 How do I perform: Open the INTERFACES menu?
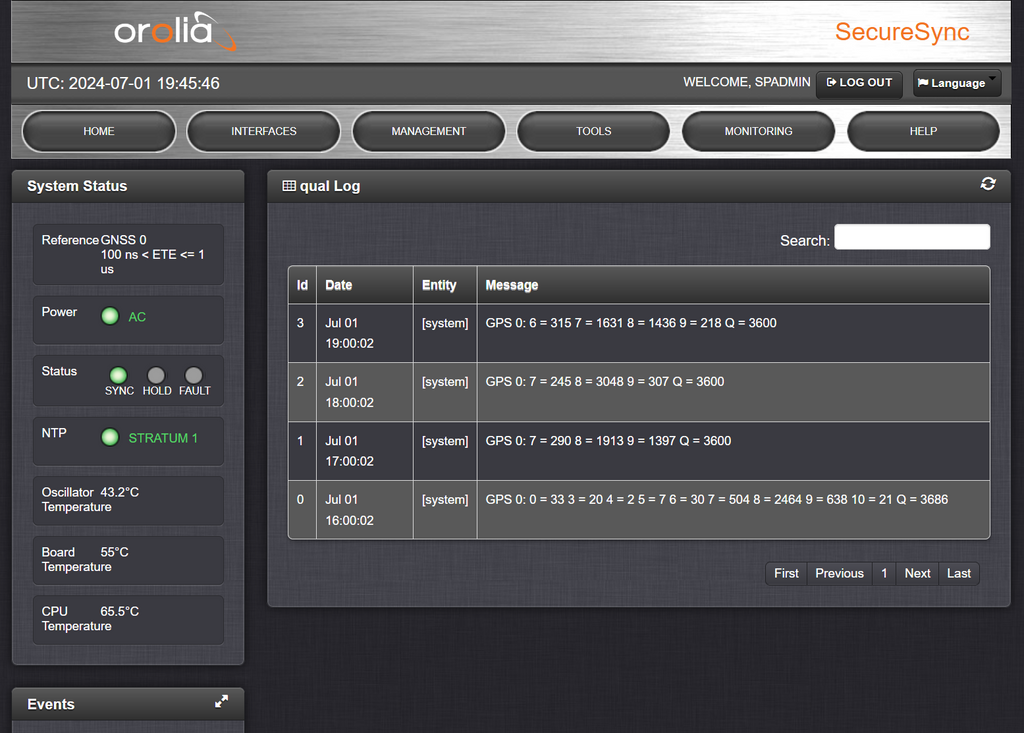pos(264,131)
